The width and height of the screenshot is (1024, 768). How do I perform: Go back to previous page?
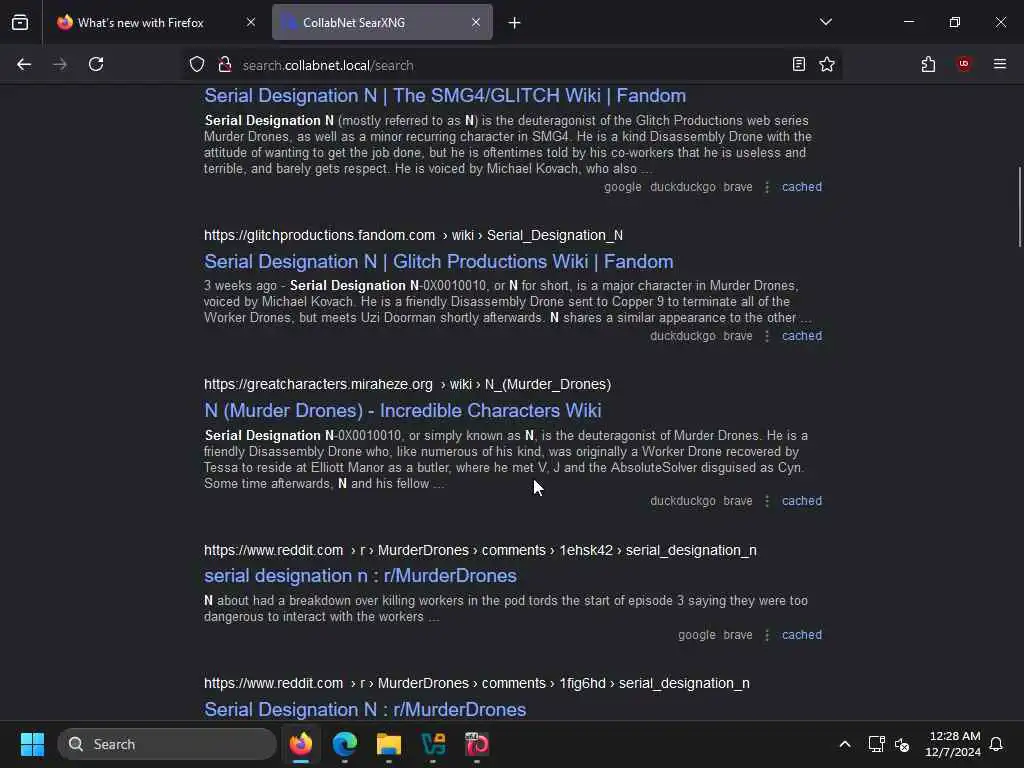point(24,64)
